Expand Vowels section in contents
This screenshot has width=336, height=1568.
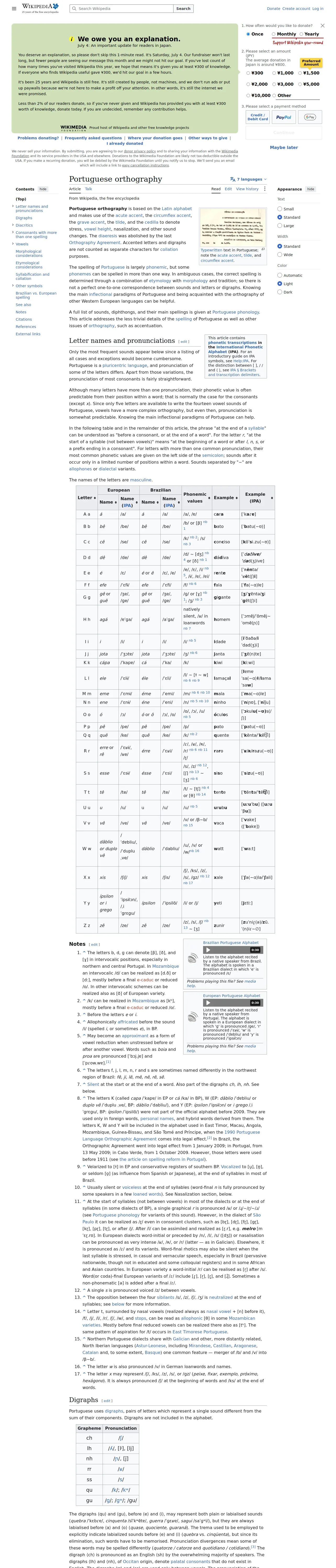pyautogui.click(x=13, y=244)
